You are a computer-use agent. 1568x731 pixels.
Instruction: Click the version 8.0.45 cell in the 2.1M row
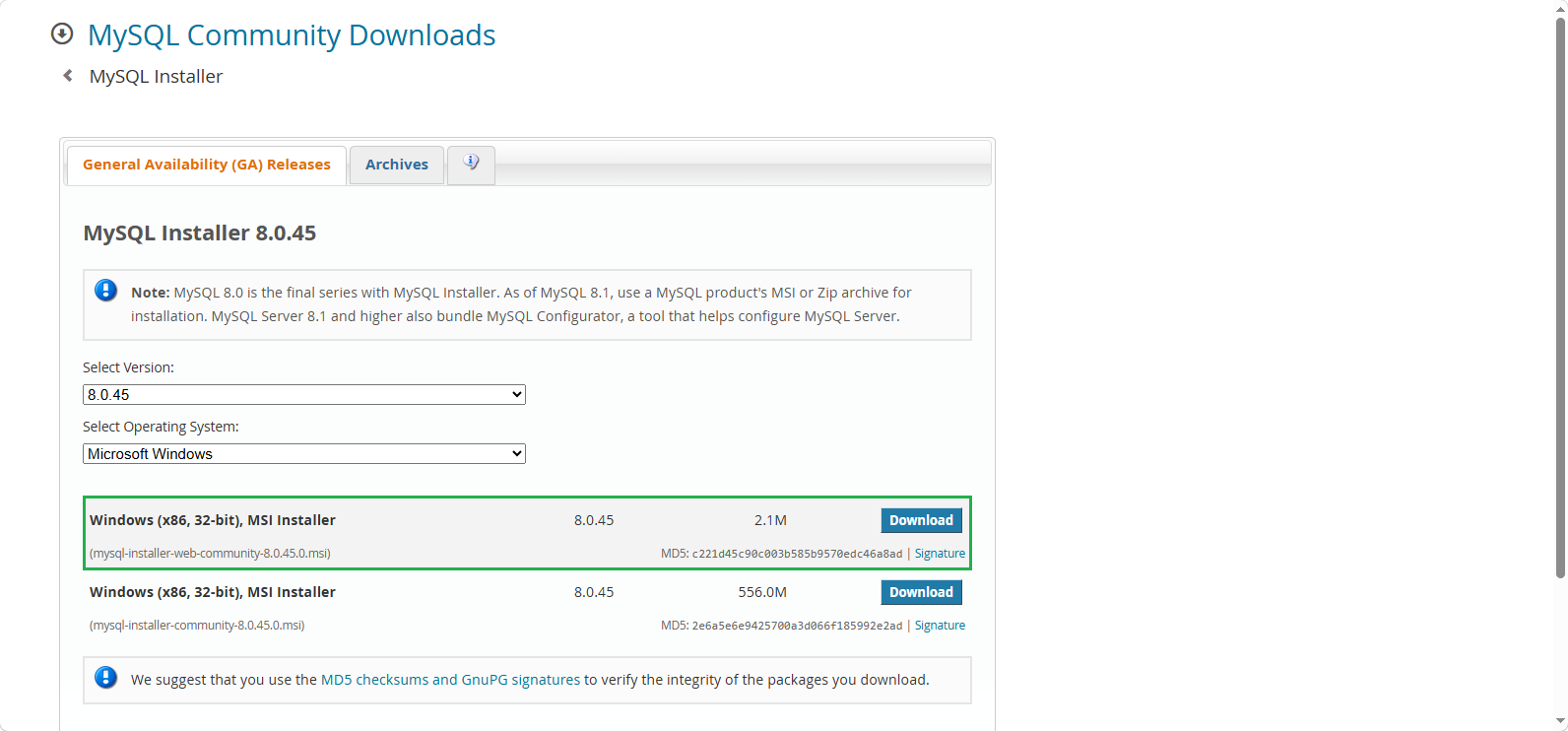point(594,520)
